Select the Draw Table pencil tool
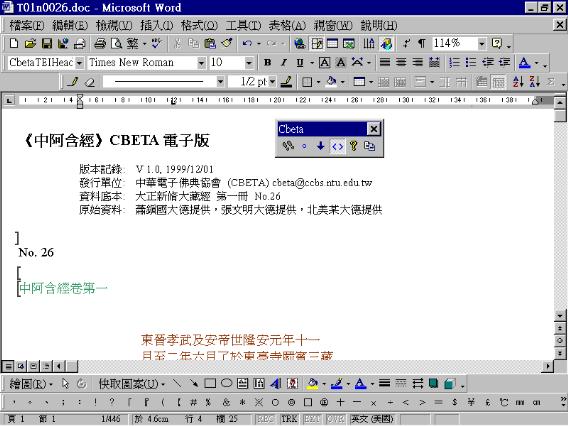 [73, 82]
